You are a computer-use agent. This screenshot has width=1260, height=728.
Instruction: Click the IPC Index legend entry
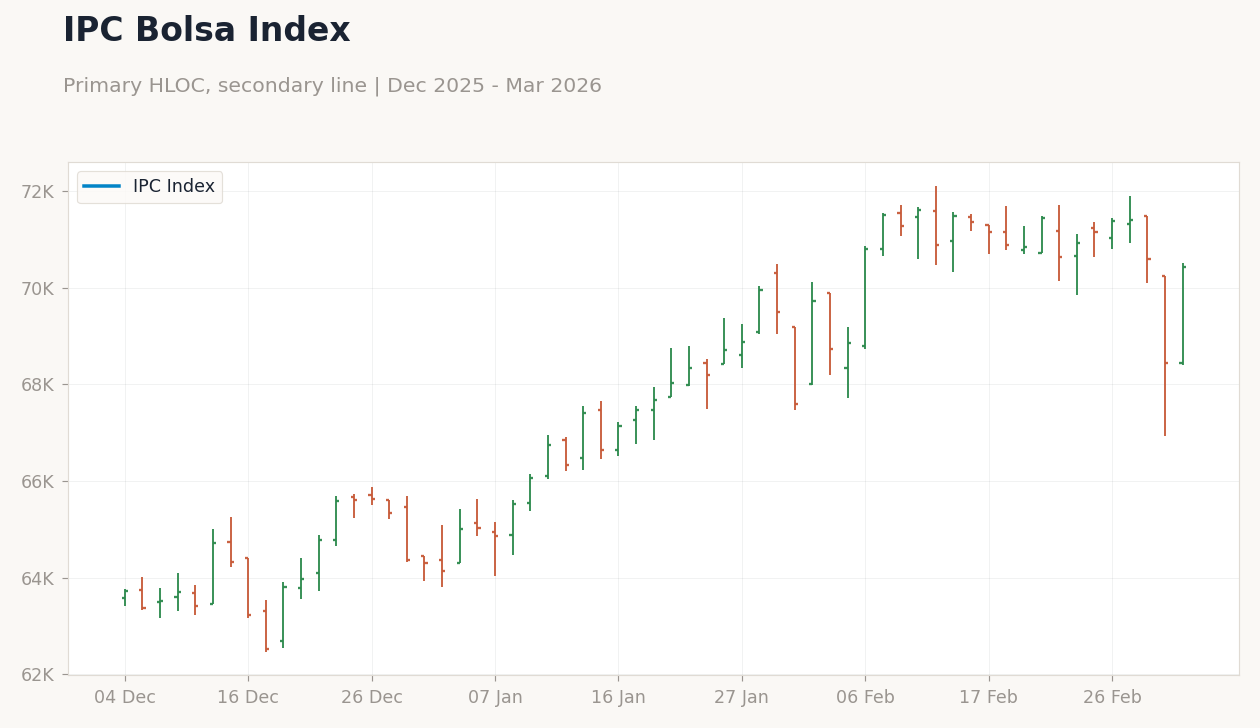150,187
